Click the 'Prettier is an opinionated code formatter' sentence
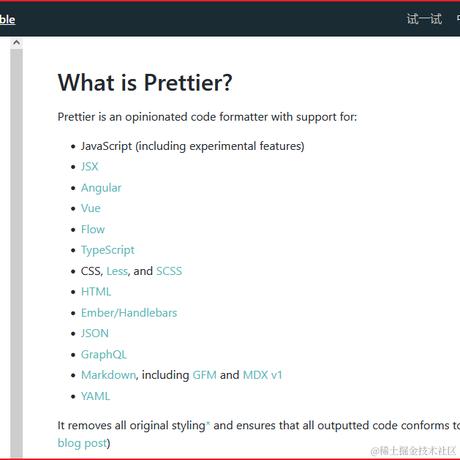The height and width of the screenshot is (460, 460). coord(207,117)
